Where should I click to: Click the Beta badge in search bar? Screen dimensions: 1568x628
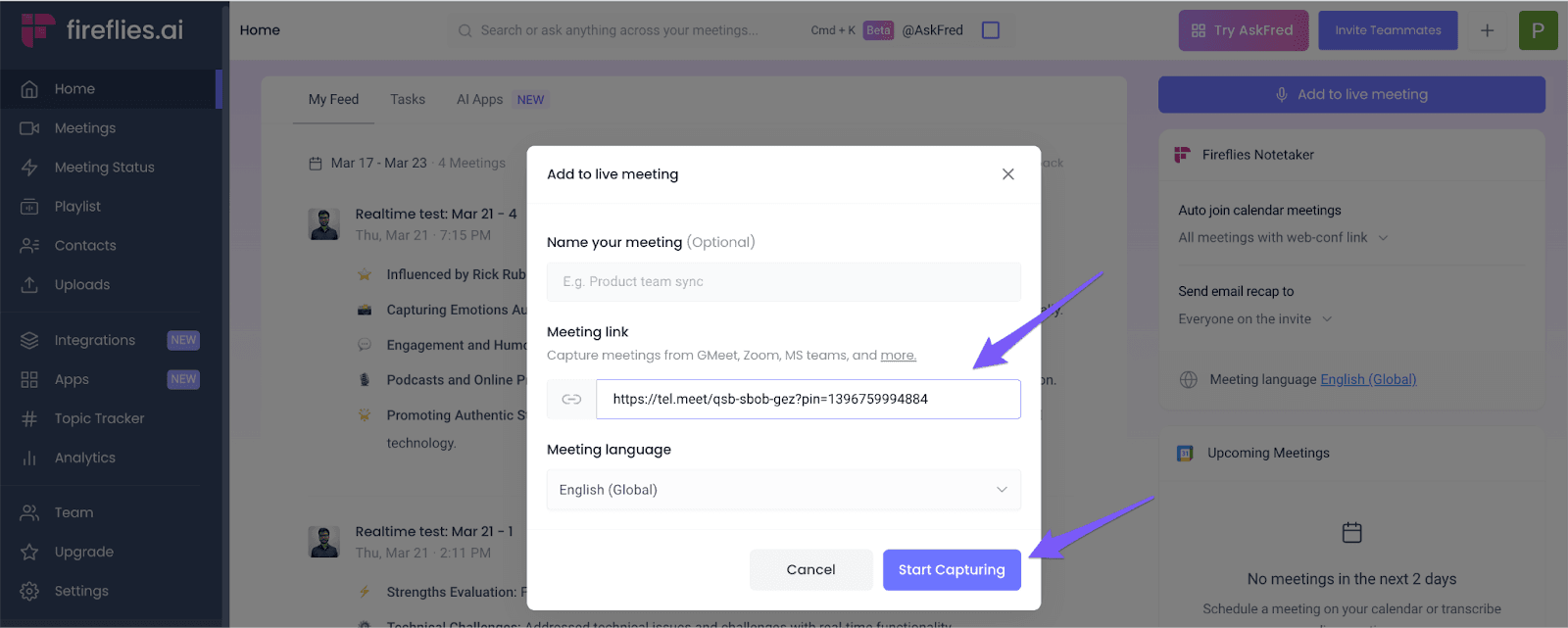(x=878, y=30)
